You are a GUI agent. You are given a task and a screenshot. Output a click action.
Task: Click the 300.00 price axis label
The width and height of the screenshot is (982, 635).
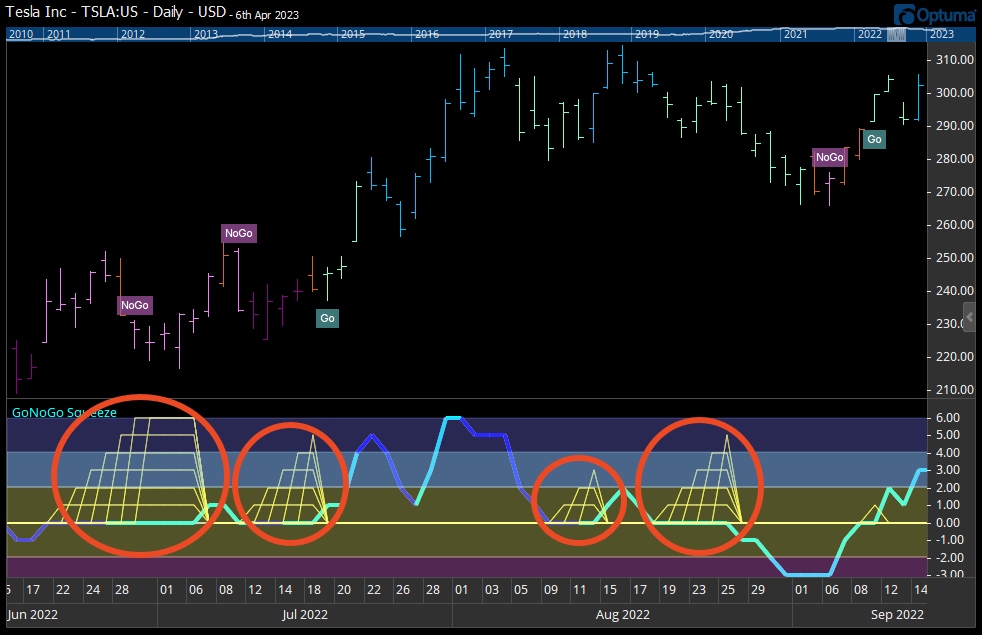(955, 93)
